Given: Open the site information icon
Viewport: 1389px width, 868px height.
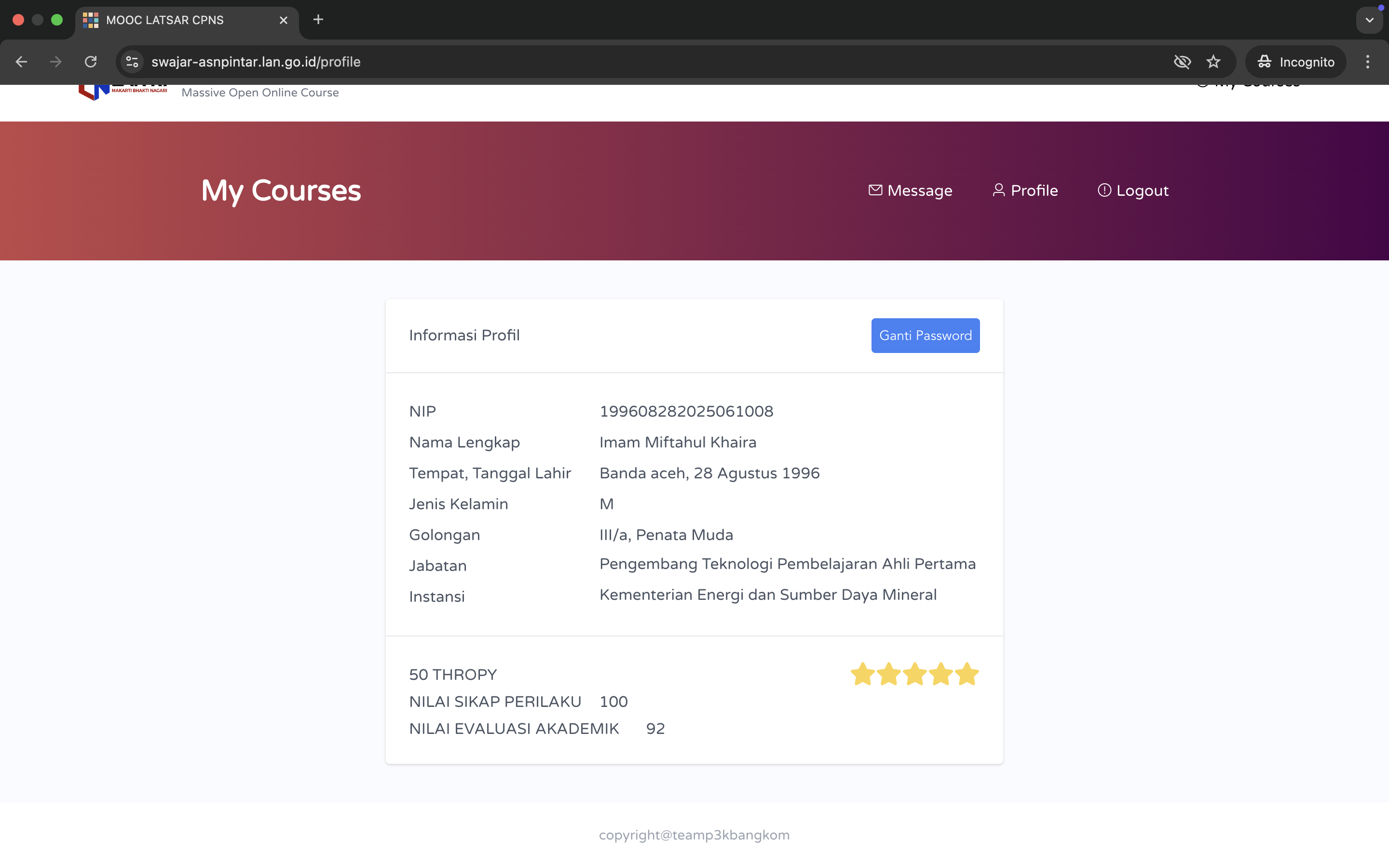Looking at the screenshot, I should (x=132, y=62).
